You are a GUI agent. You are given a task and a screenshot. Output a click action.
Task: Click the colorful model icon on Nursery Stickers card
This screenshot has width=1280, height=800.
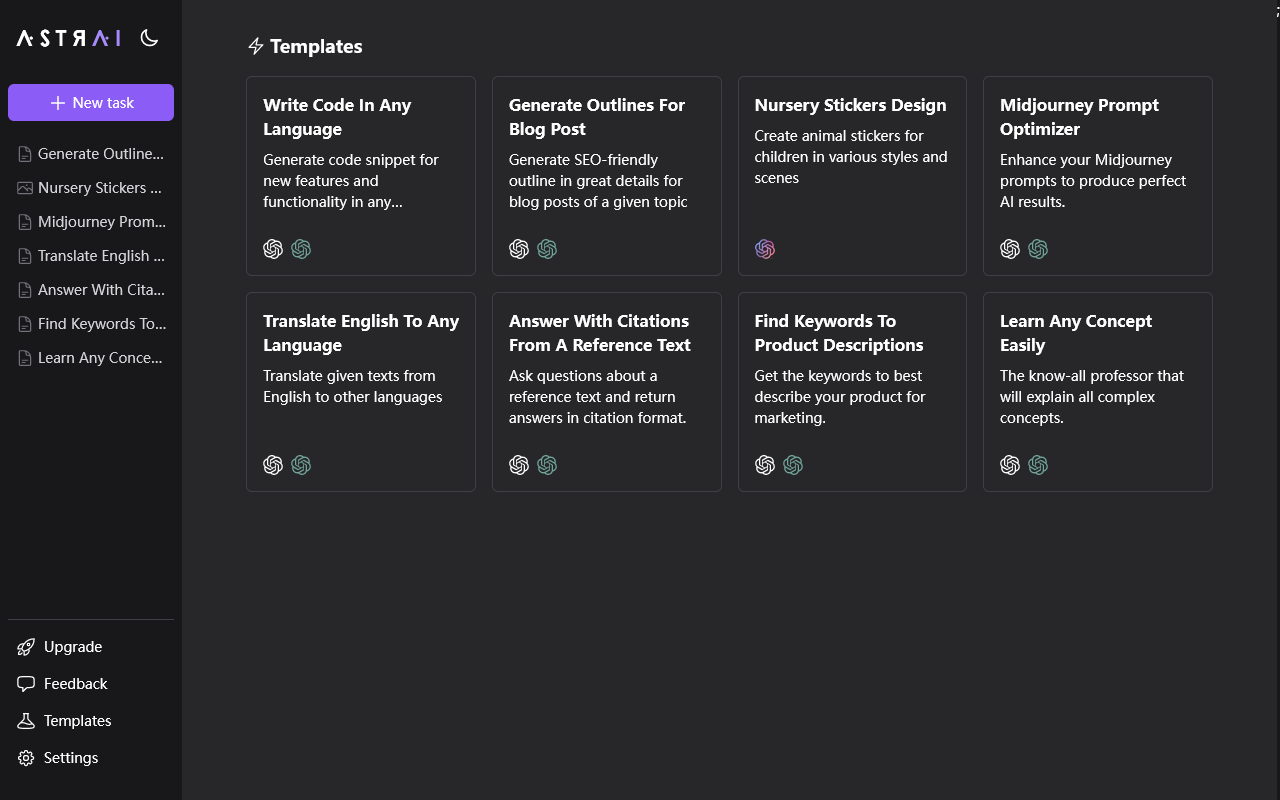click(x=765, y=249)
